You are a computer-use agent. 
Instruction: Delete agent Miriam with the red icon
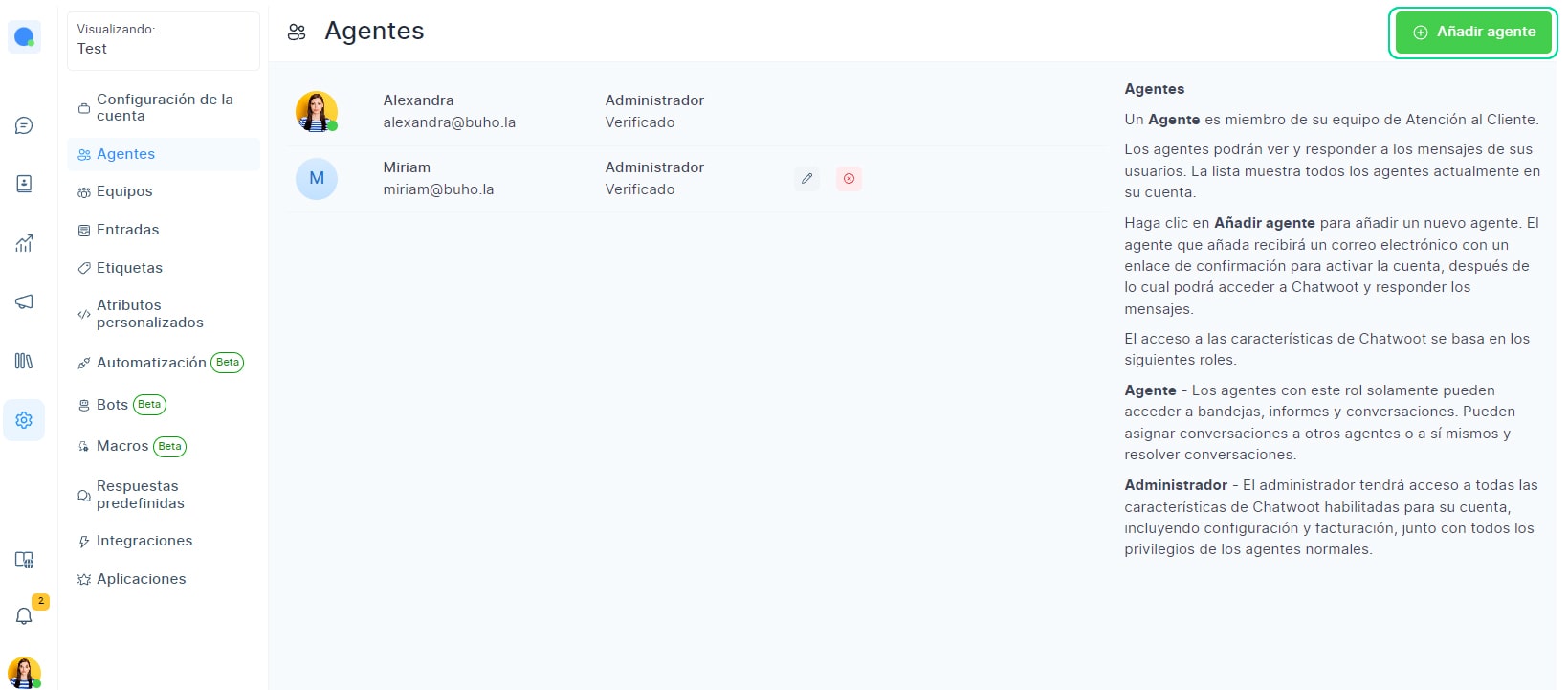pyautogui.click(x=849, y=179)
